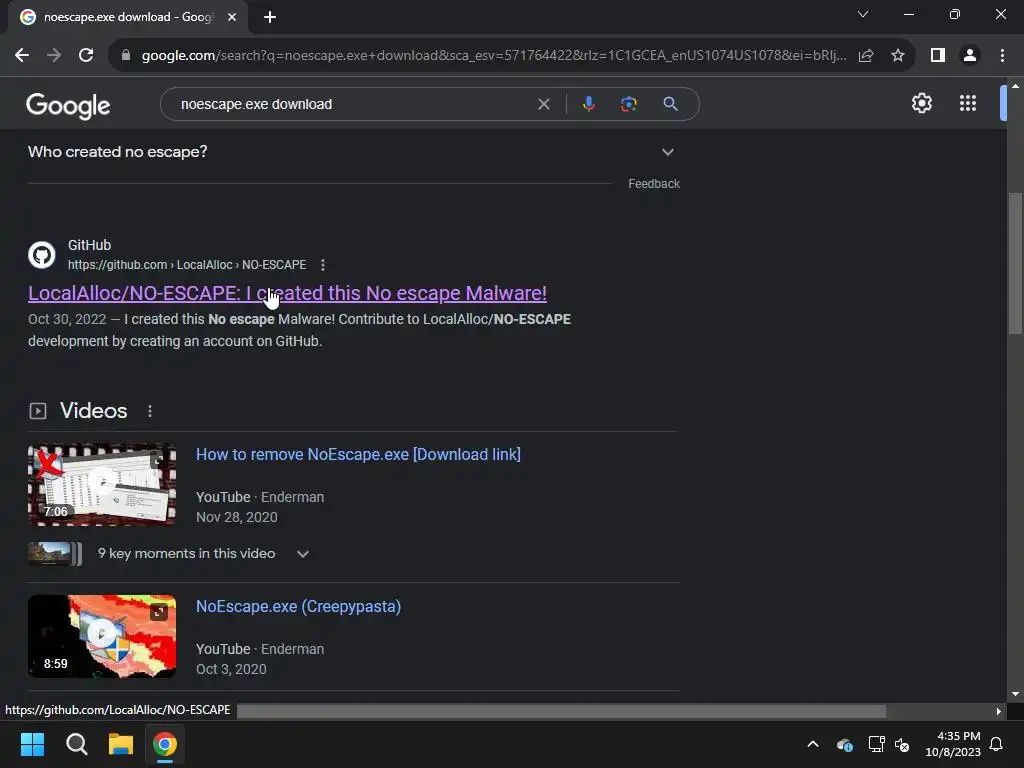This screenshot has height=768, width=1024.
Task: Open a new tab with plus icon
Action: pyautogui.click(x=270, y=17)
